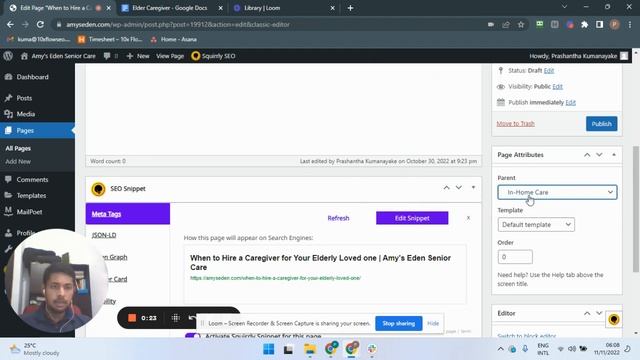Focus the Order number field

pos(515,257)
